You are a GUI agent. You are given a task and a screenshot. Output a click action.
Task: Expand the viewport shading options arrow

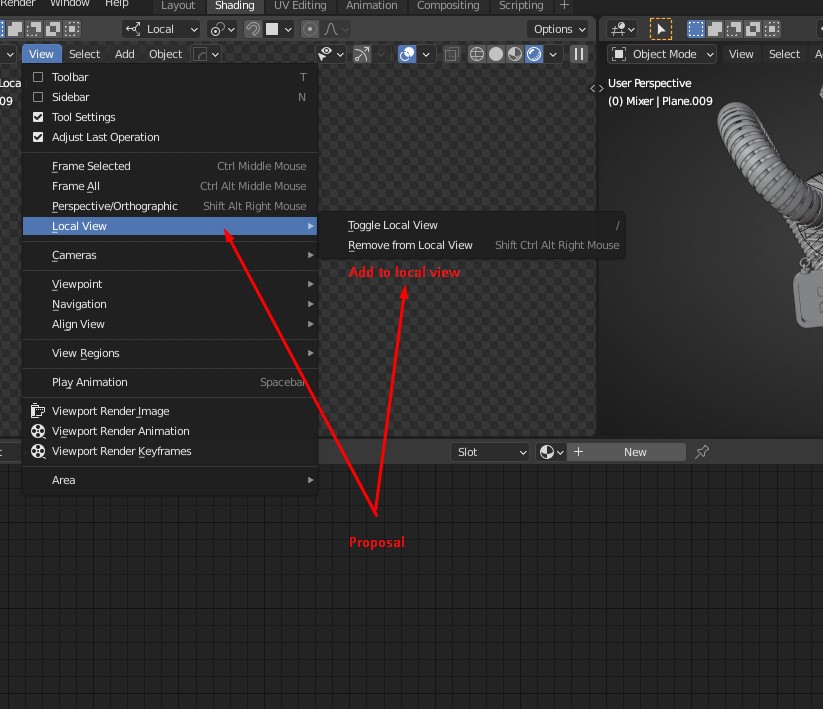pos(553,54)
